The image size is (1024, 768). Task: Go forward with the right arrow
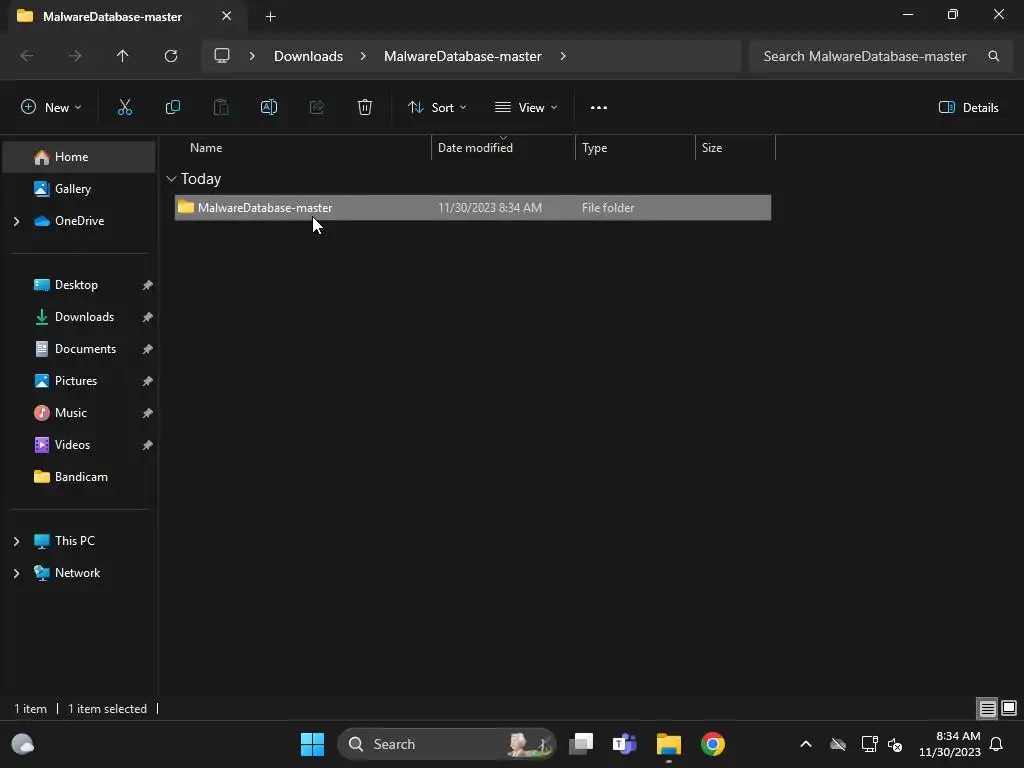[75, 56]
